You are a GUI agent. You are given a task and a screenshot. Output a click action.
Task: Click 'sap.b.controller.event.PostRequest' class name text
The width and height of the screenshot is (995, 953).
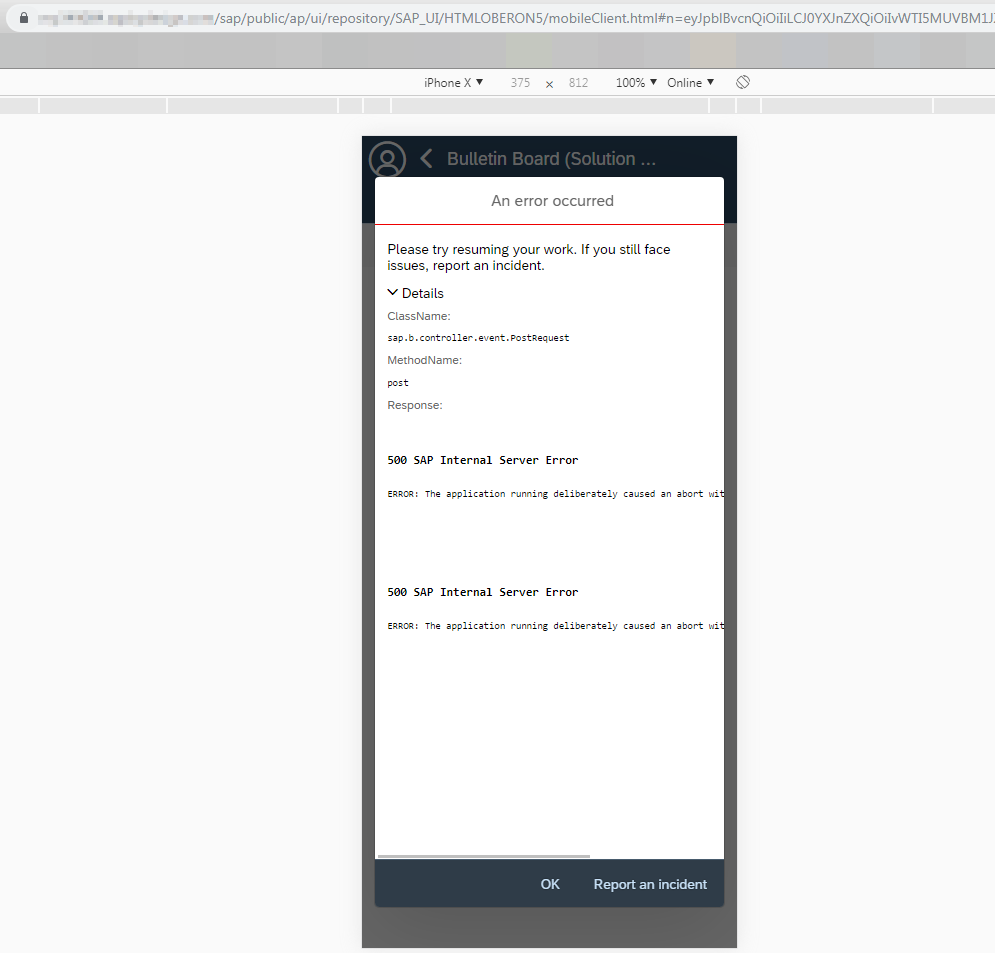click(x=478, y=338)
